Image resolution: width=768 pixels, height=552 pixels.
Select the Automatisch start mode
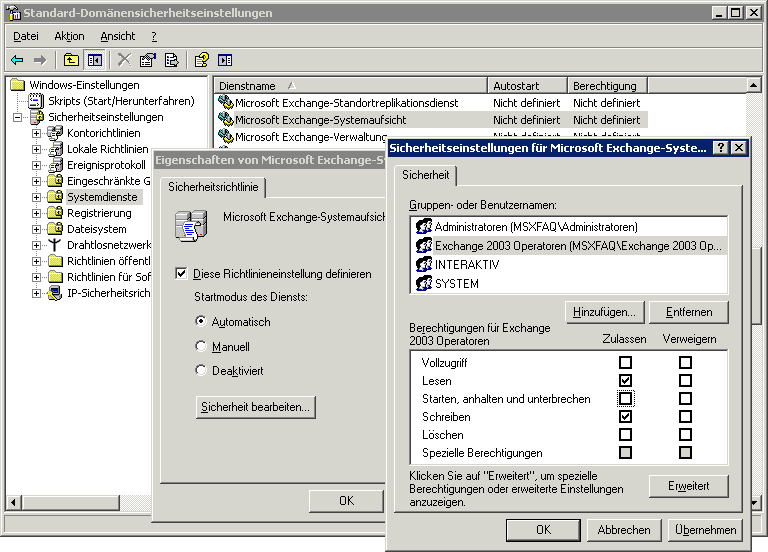200,321
